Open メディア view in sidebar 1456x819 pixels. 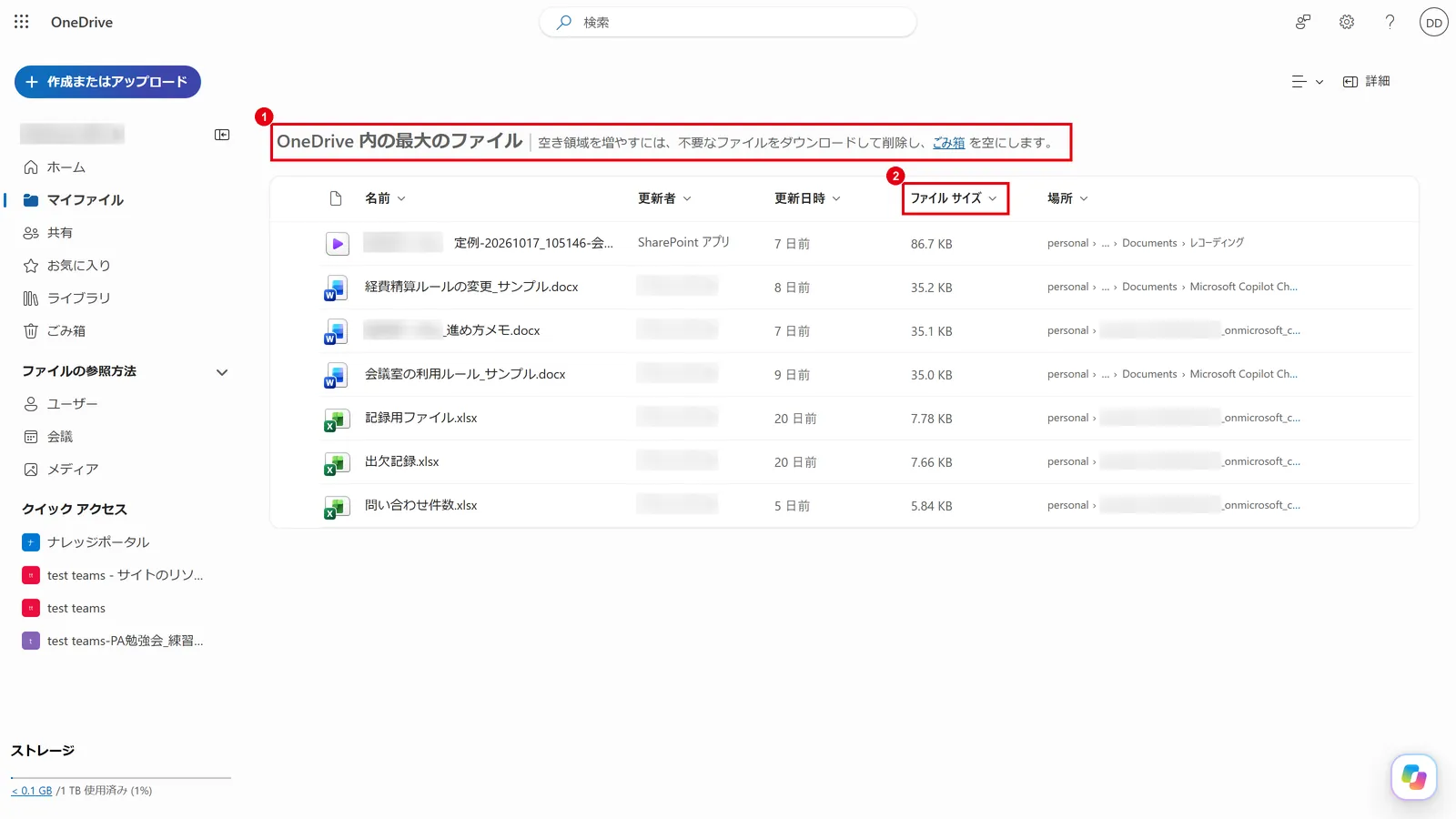click(60, 470)
